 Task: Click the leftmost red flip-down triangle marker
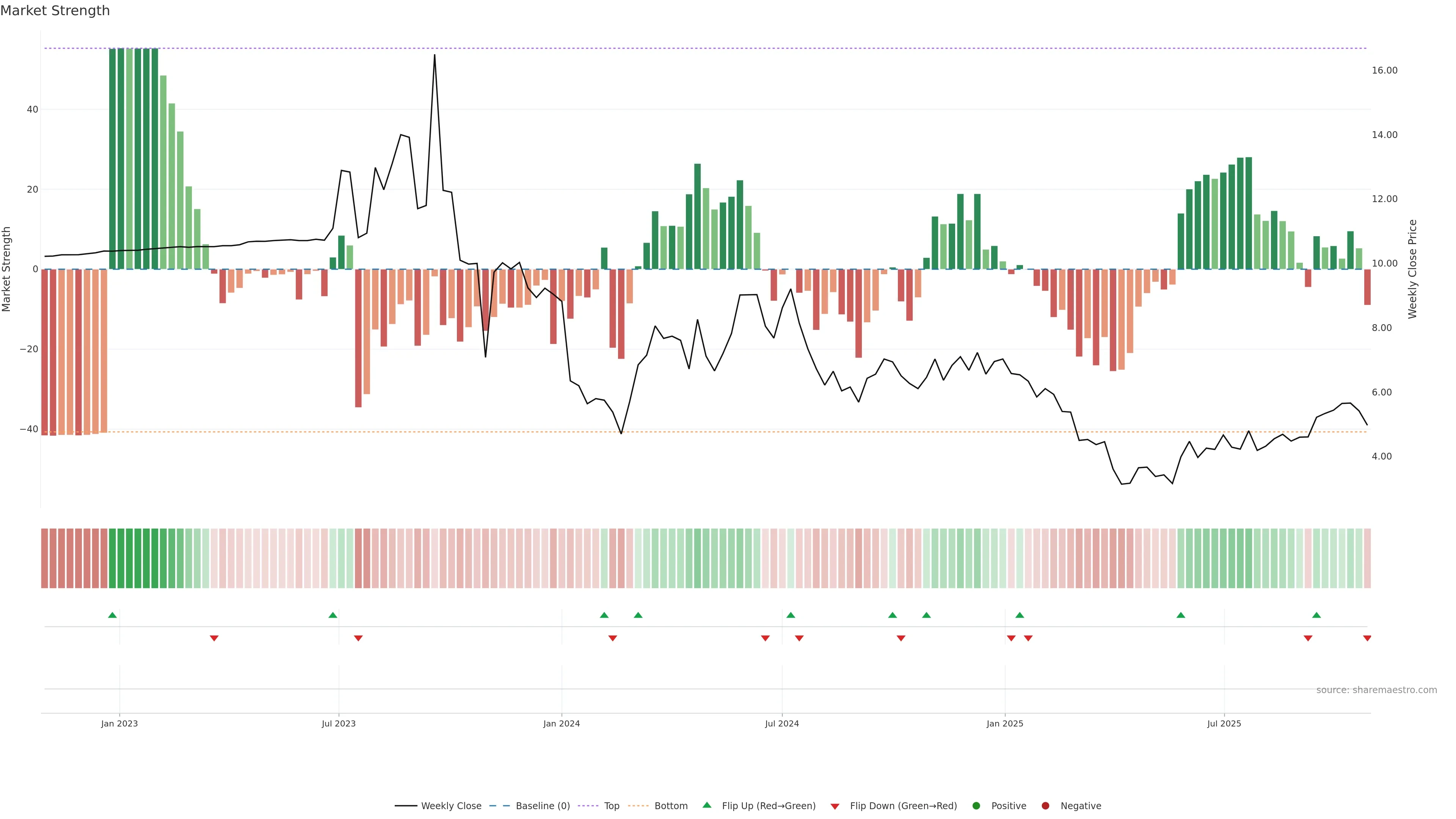(214, 638)
